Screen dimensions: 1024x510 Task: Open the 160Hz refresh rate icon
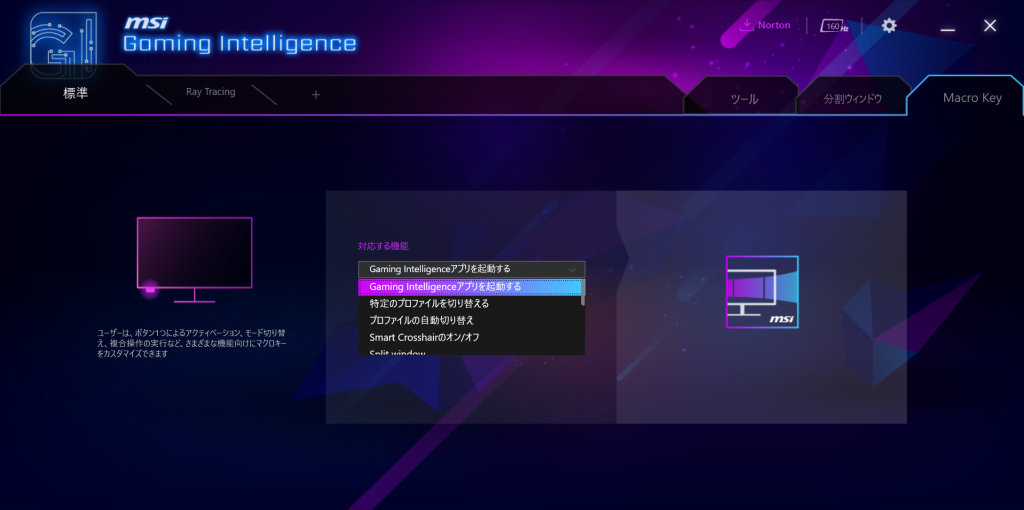pos(834,26)
